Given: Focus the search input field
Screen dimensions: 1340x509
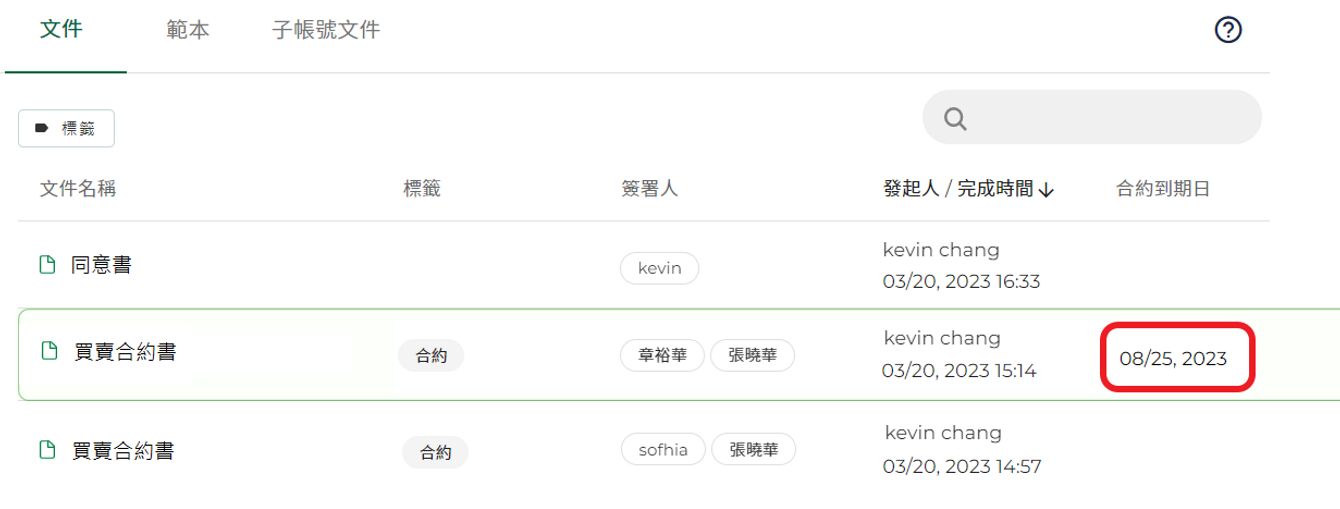Looking at the screenshot, I should pos(1092,118).
